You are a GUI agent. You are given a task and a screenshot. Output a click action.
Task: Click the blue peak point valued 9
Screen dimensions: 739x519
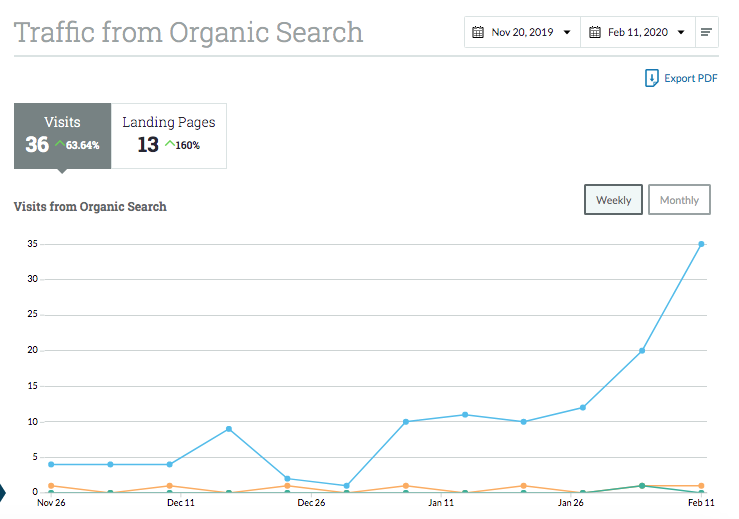coord(229,429)
